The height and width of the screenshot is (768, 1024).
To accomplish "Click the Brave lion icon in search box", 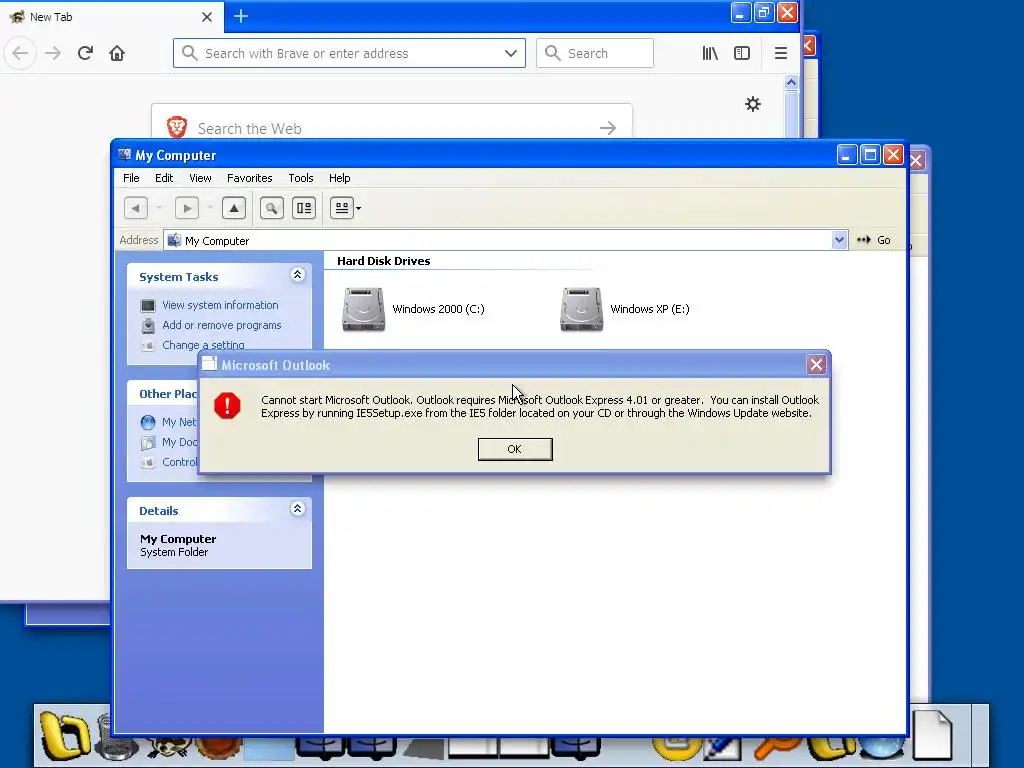I will coord(177,127).
